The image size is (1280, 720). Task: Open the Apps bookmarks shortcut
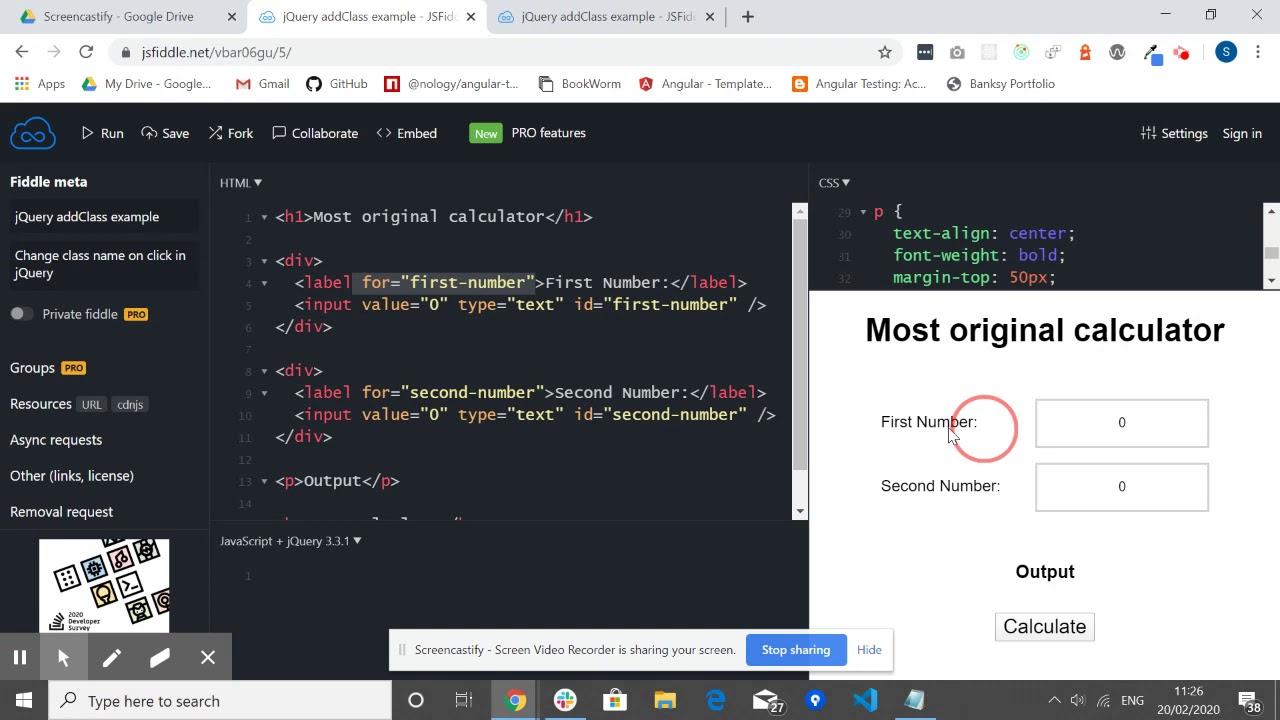point(40,84)
